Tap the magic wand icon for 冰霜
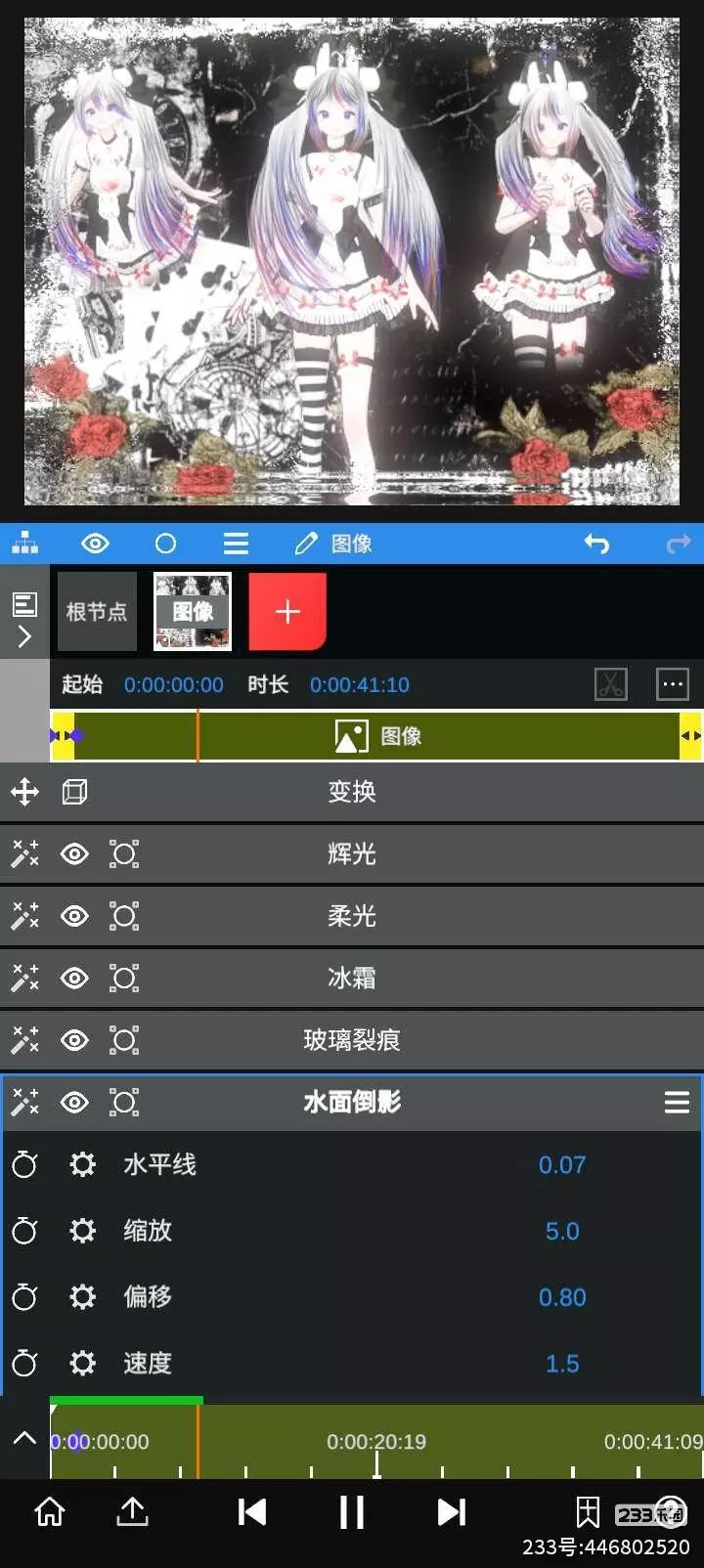 [24, 979]
